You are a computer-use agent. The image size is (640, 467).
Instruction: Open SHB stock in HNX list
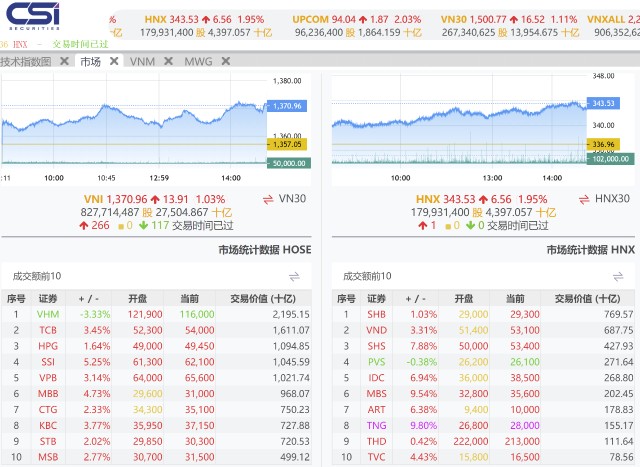[x=376, y=314]
